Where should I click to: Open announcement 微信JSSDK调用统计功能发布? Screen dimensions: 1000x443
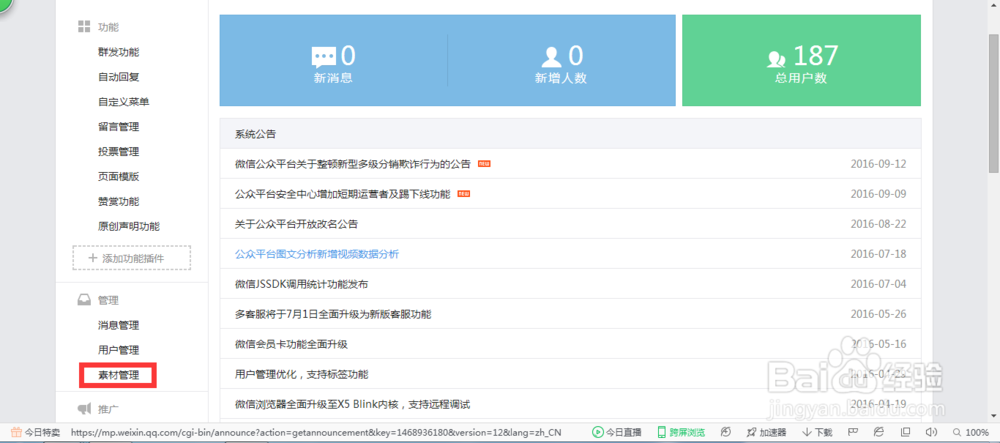coord(301,284)
